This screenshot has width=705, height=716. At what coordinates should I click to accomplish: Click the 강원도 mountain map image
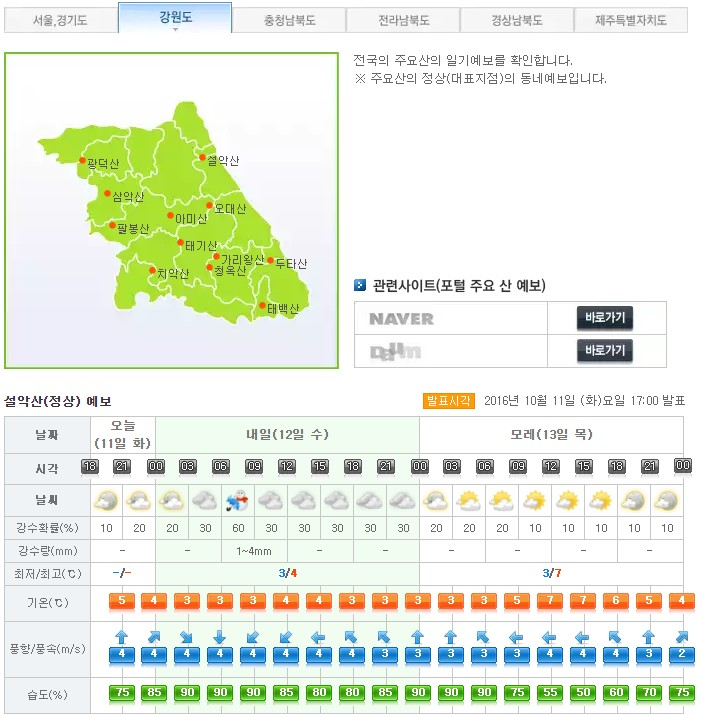pos(171,210)
